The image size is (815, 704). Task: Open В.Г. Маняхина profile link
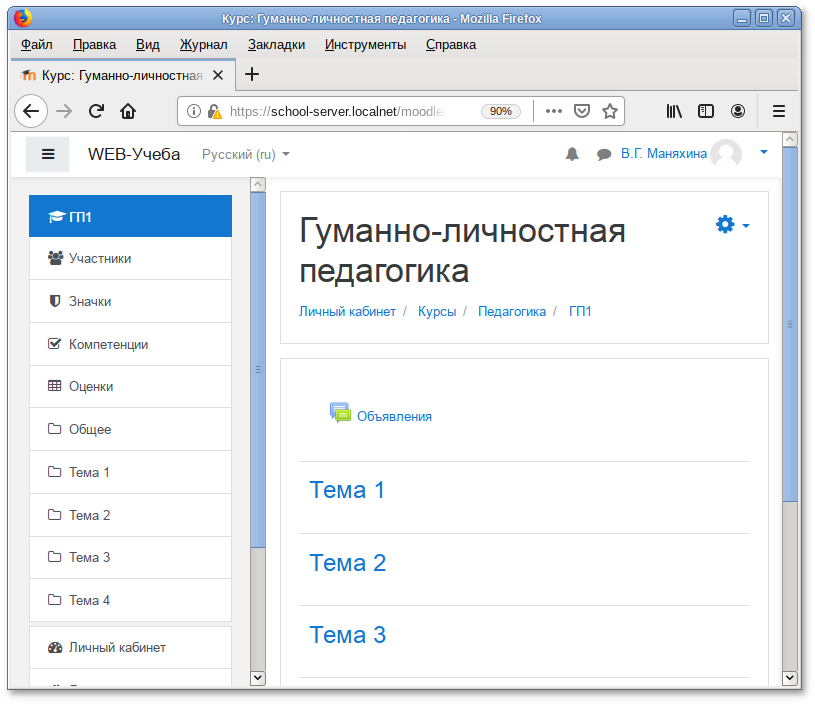(664, 153)
